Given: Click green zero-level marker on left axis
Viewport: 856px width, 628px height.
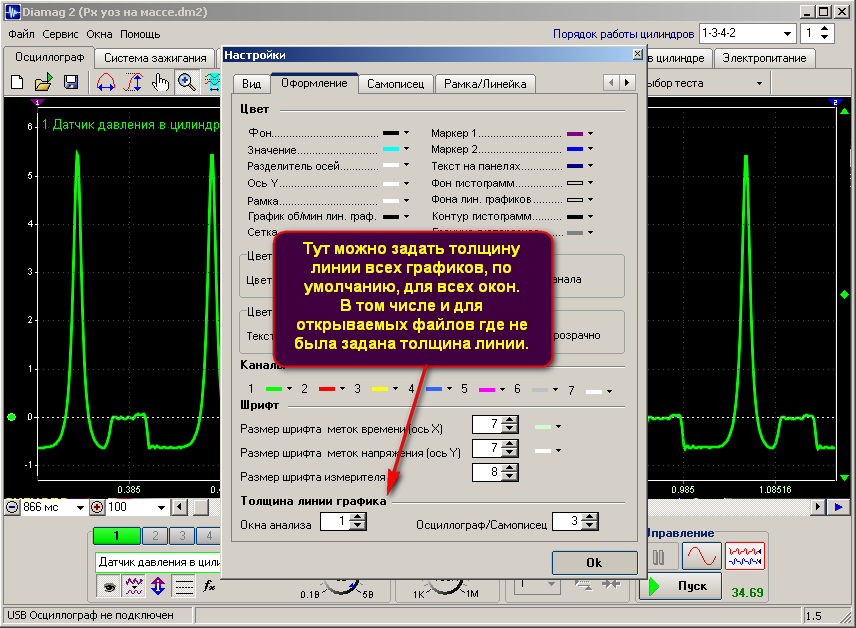Looking at the screenshot, I should pos(11,417).
